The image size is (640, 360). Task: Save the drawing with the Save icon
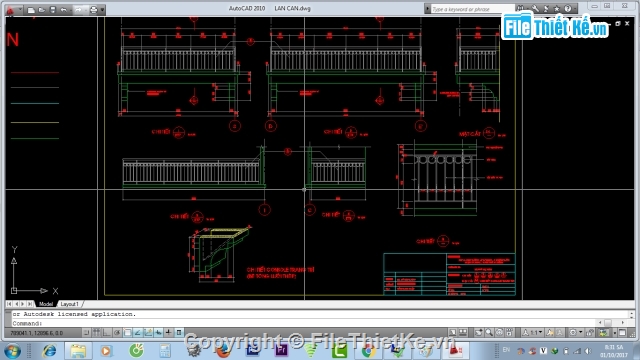[x=53, y=10]
